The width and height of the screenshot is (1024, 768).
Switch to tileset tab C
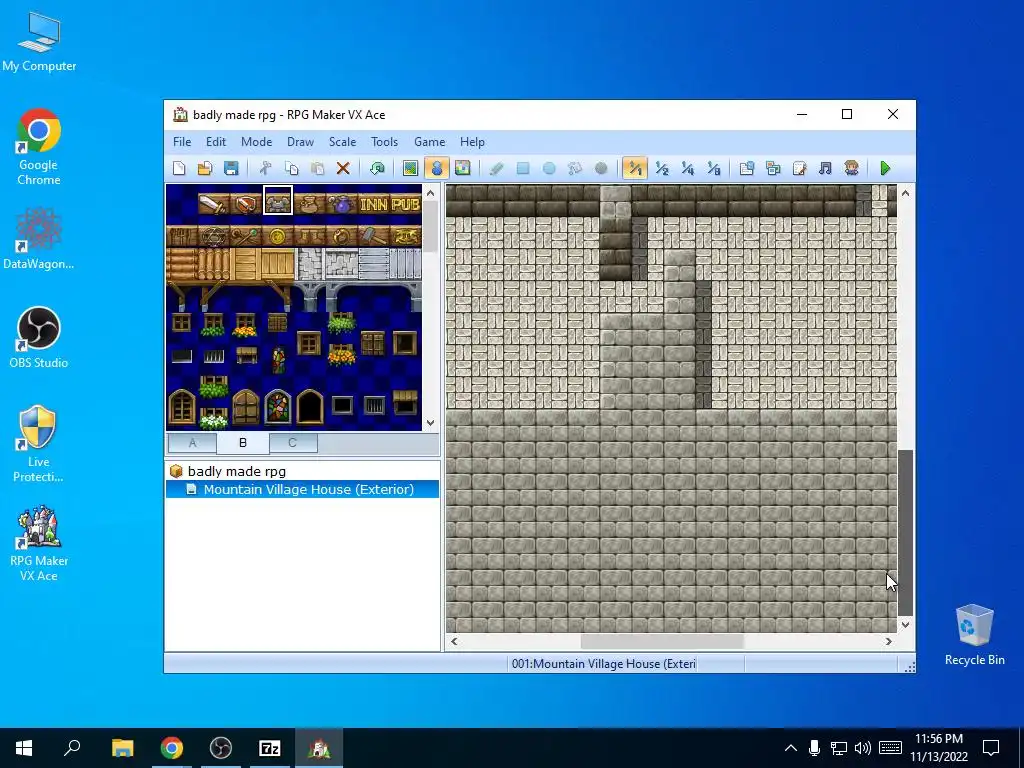[293, 443]
